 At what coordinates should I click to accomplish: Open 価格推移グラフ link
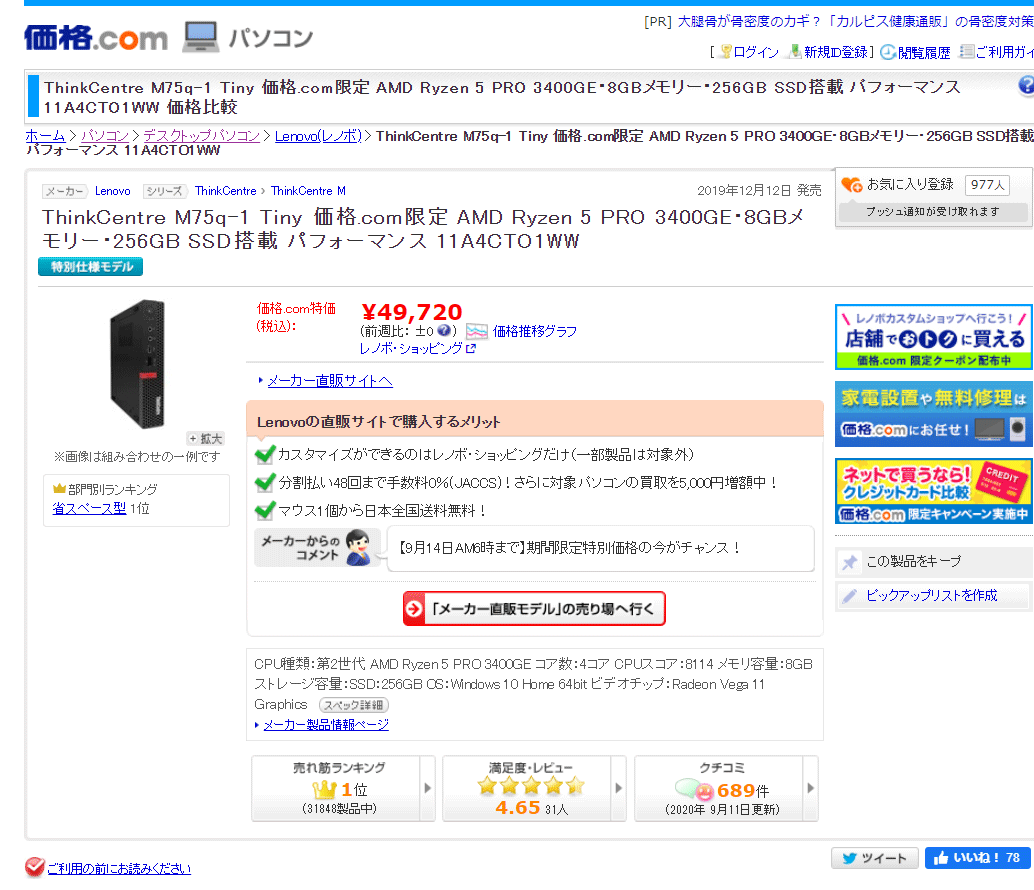click(x=535, y=331)
